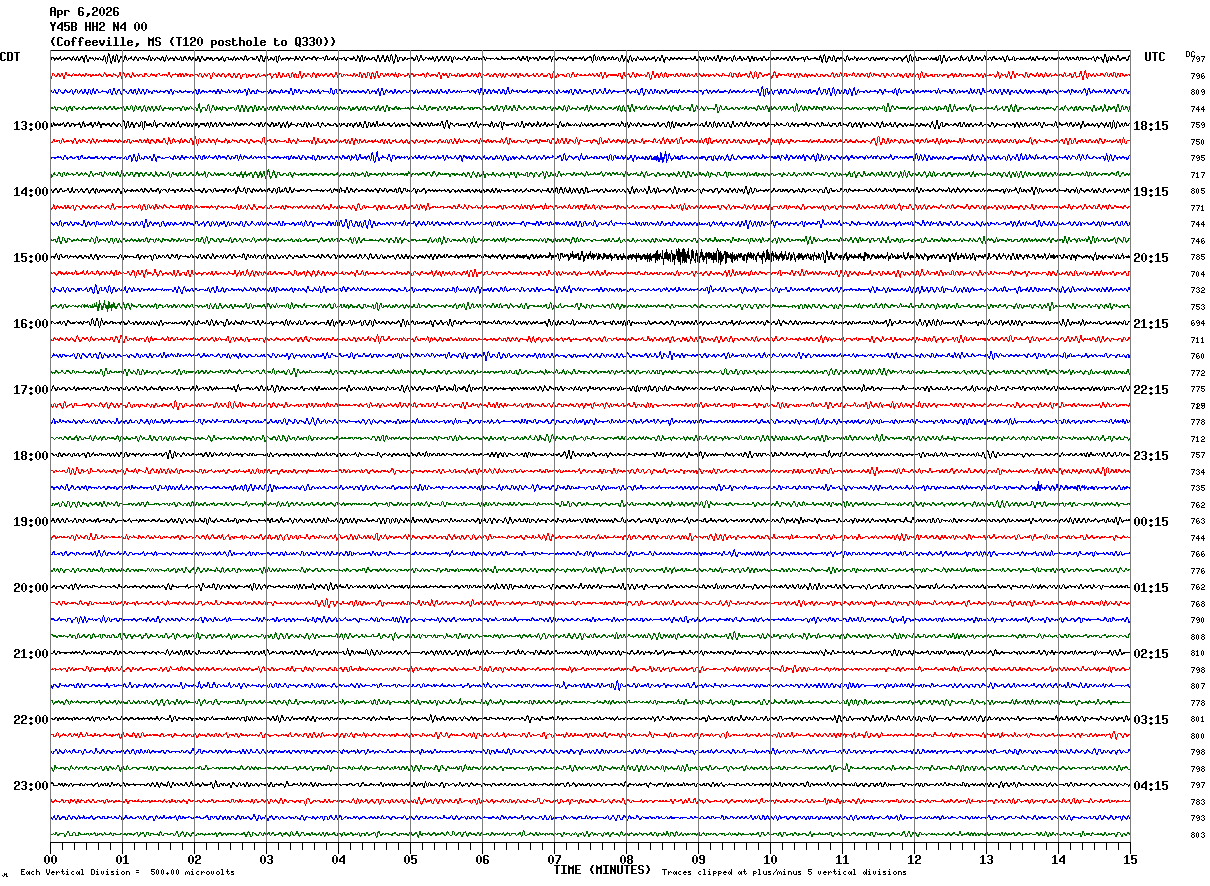Click minute tick label '09' on the axis
Screen dimensions: 1210x886
click(698, 860)
